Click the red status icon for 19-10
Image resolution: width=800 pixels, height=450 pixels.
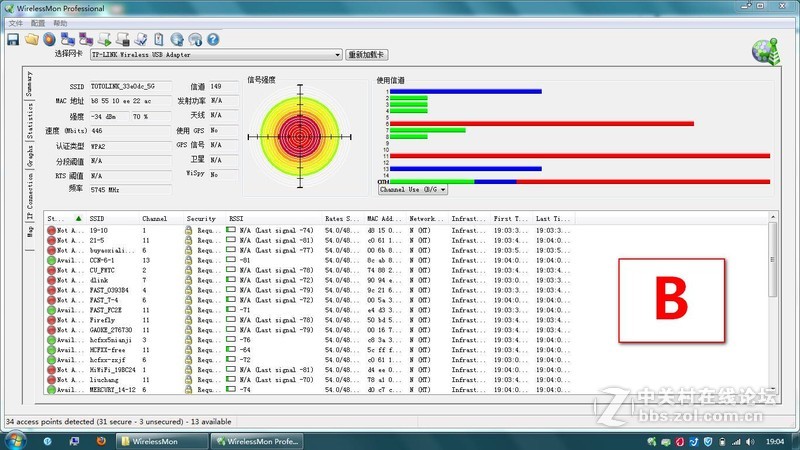pyautogui.click(x=51, y=231)
